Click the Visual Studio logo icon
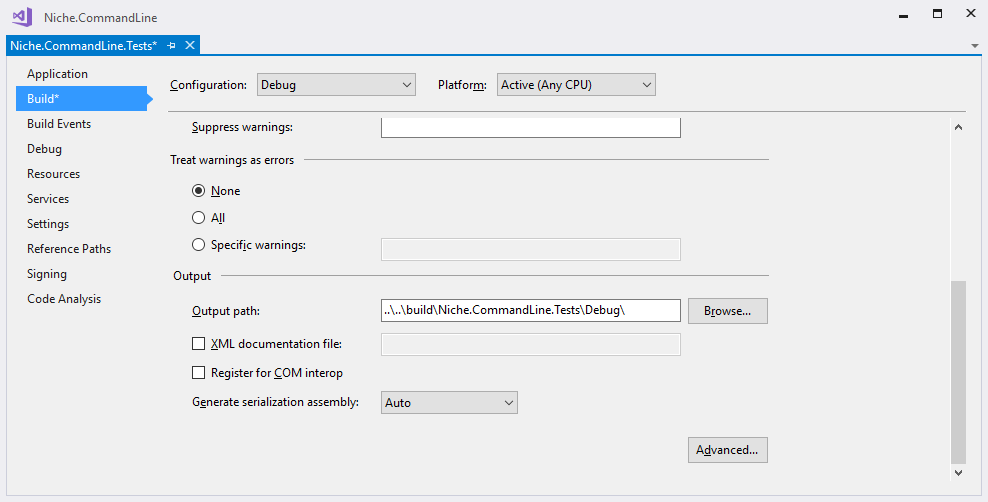Screen dimensions: 988x502 point(22,16)
